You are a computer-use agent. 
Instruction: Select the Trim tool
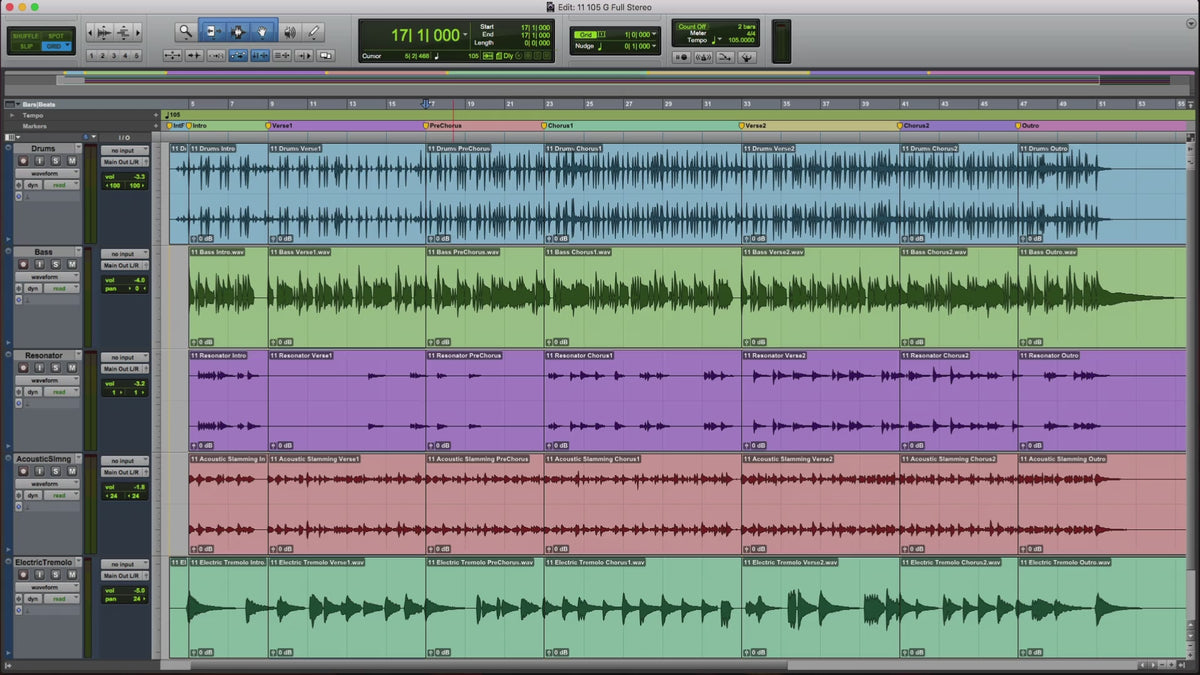pos(212,32)
